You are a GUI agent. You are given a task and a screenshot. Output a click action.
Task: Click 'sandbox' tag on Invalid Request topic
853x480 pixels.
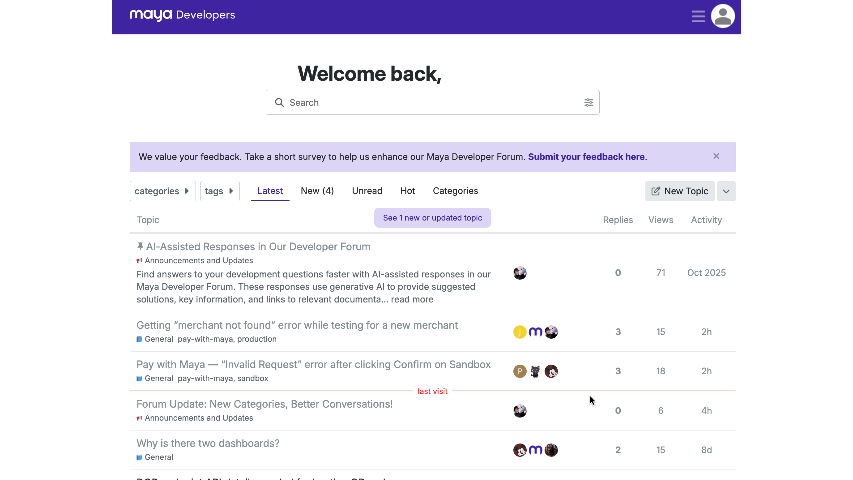coord(253,378)
